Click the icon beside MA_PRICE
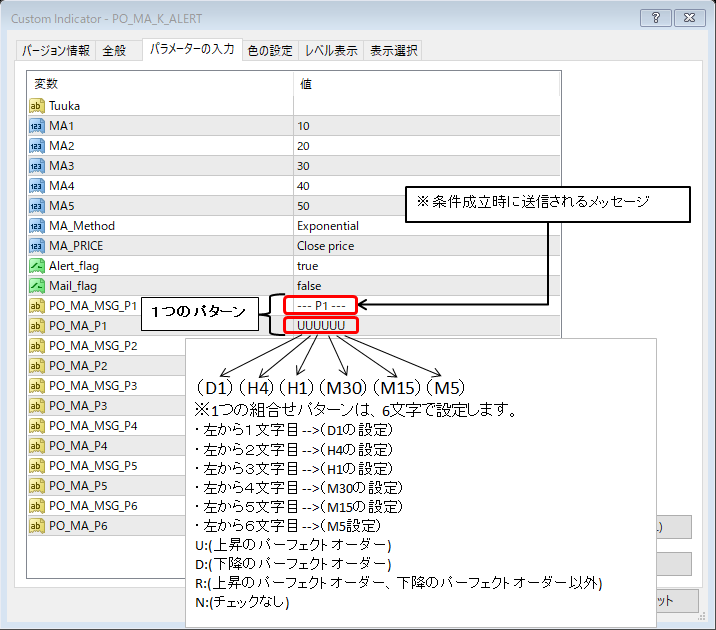This screenshot has width=716, height=630. (37, 246)
